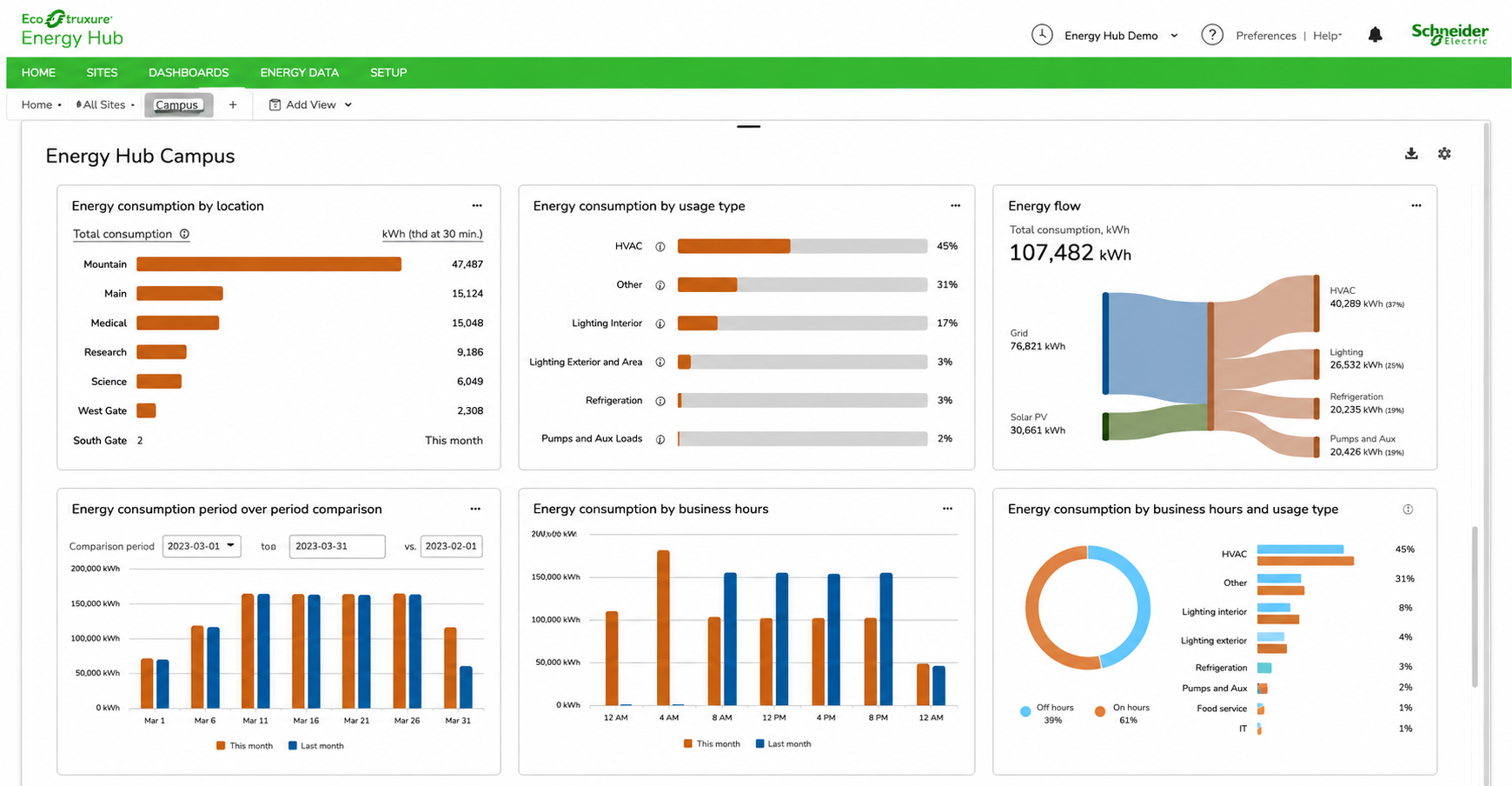This screenshot has height=786, width=1512.
Task: Click the 107,482 kWh total value
Action: pos(1070,254)
